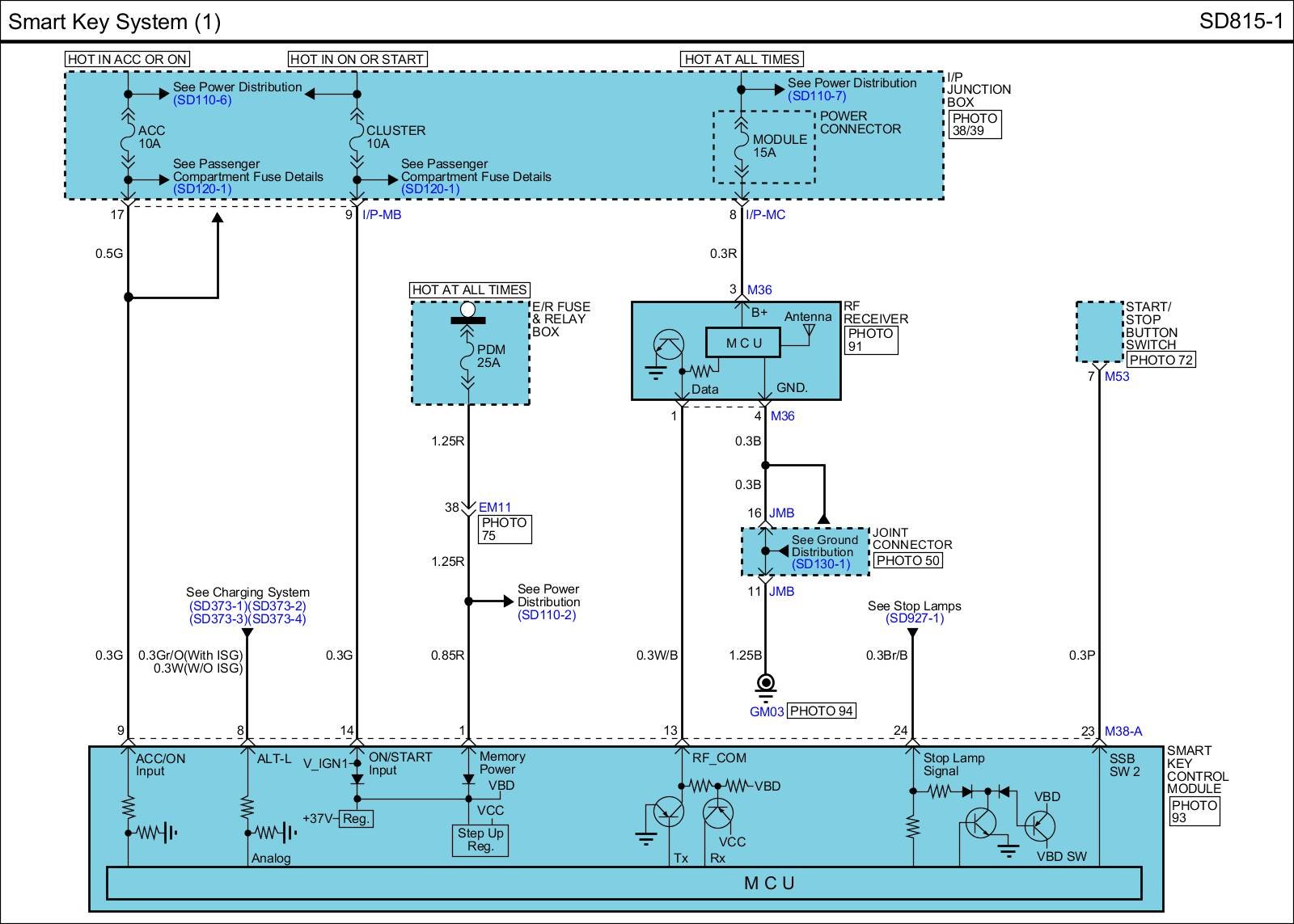This screenshot has width=1294, height=924.
Task: Click the Step Up Reg. block
Action: [480, 840]
